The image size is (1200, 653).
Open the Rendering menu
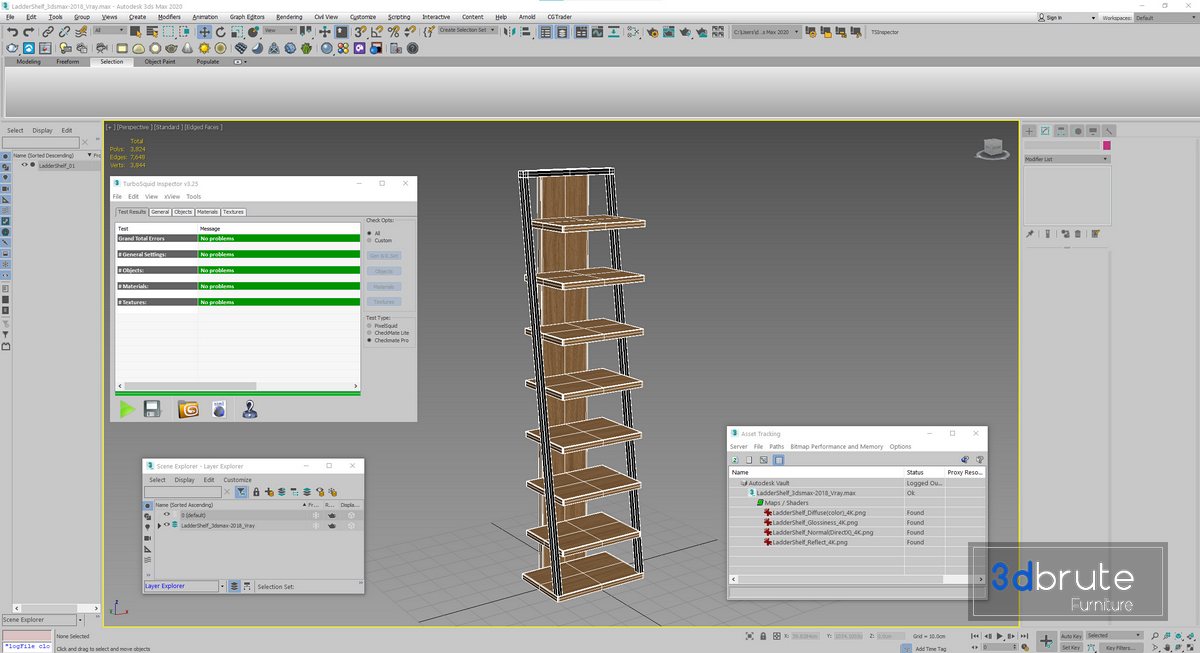coord(289,17)
